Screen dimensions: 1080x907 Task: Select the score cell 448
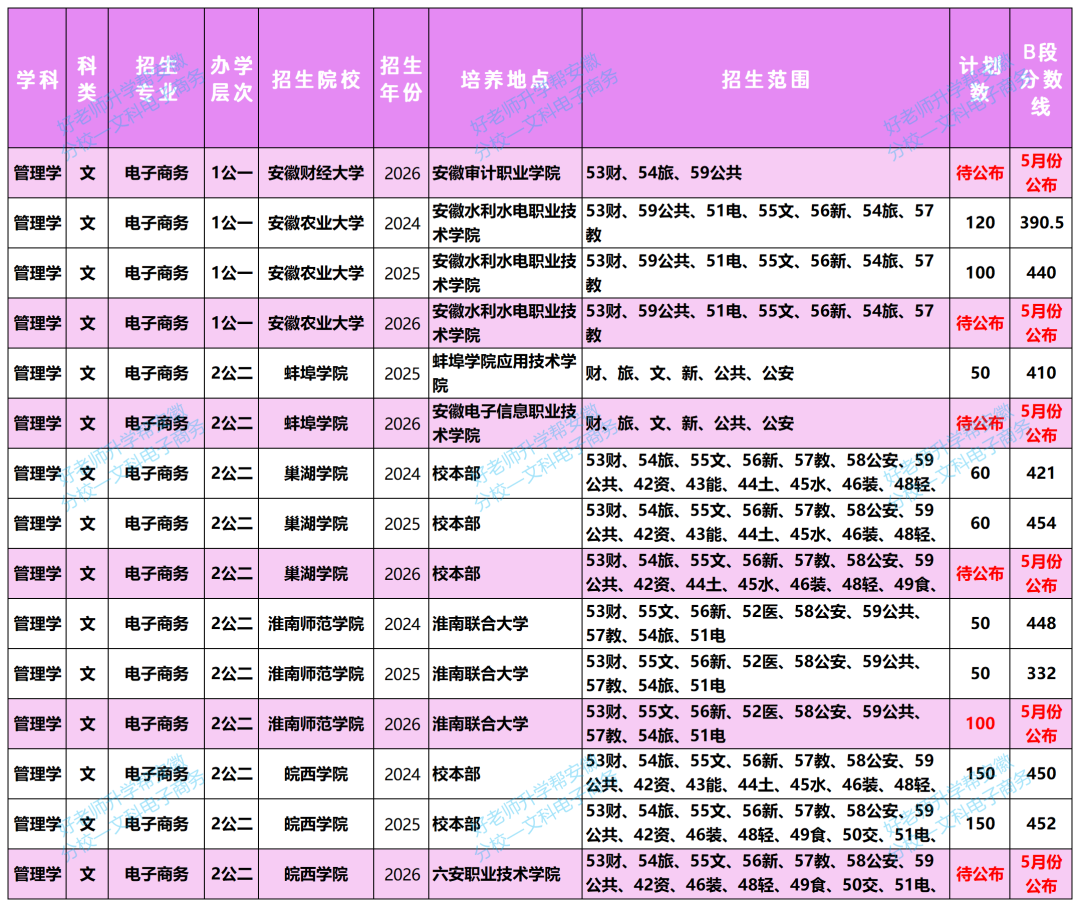pos(1041,623)
